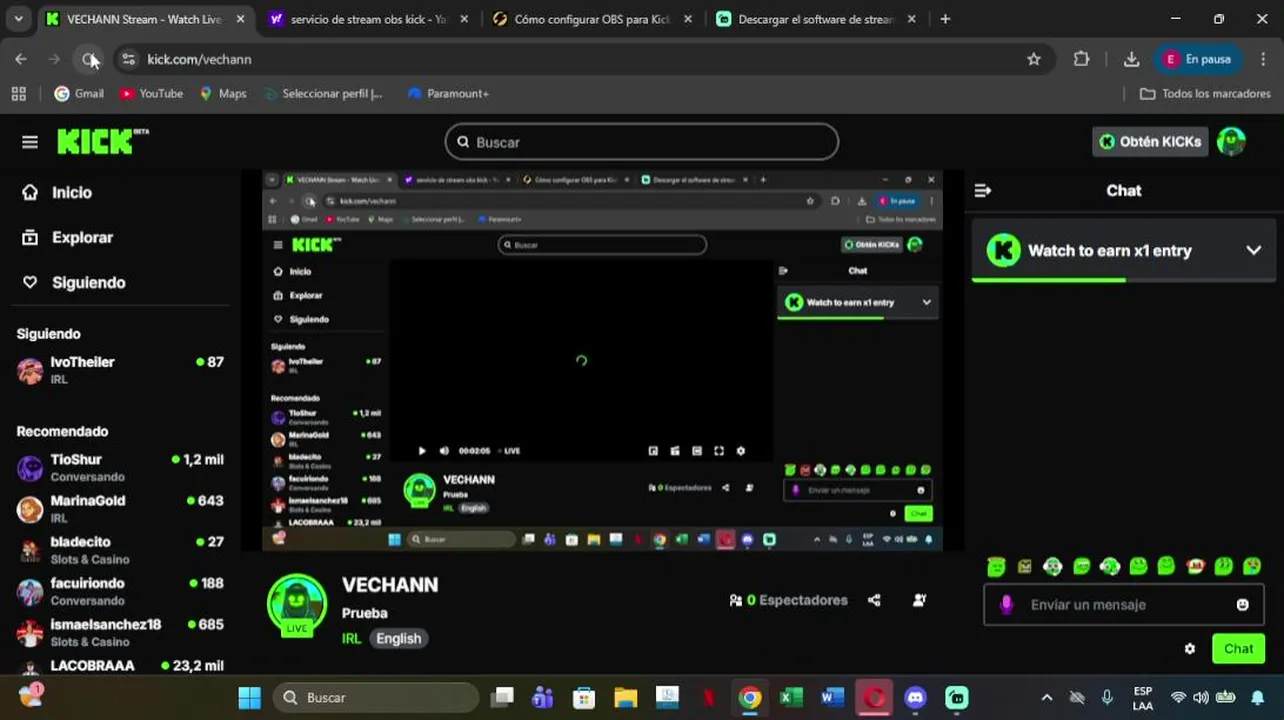The width and height of the screenshot is (1284, 720).
Task: Click the follow user-plus icon
Action: coord(919,600)
